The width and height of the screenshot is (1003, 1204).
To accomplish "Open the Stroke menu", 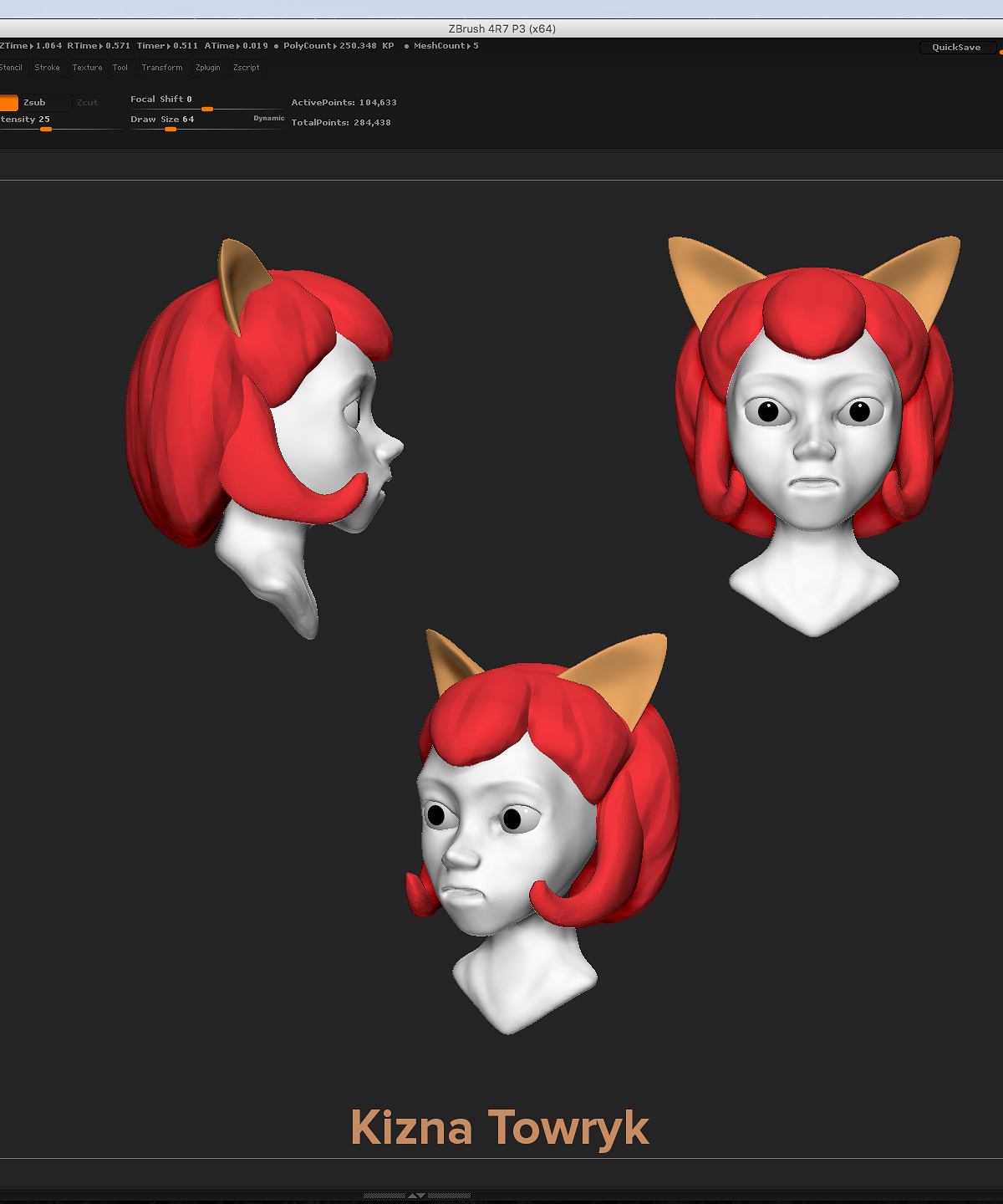I will 47,68.
